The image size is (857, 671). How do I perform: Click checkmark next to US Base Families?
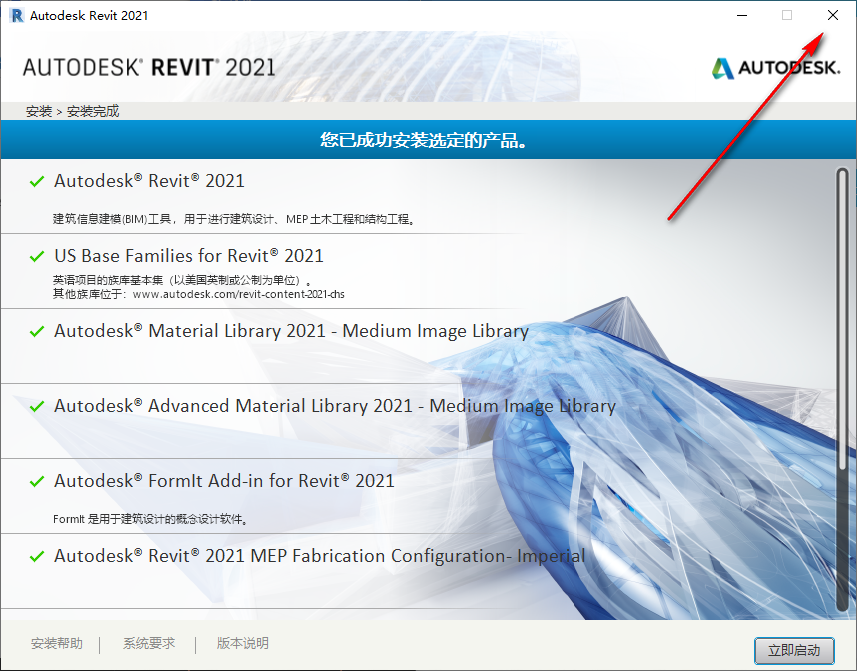point(37,257)
